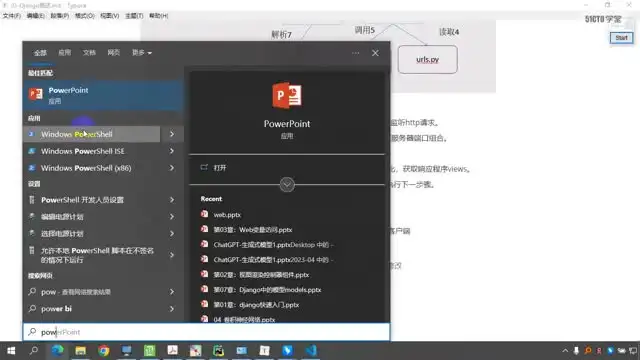Select the 'power bi' web suggestion
The height and width of the screenshot is (360, 640).
click(x=92, y=309)
